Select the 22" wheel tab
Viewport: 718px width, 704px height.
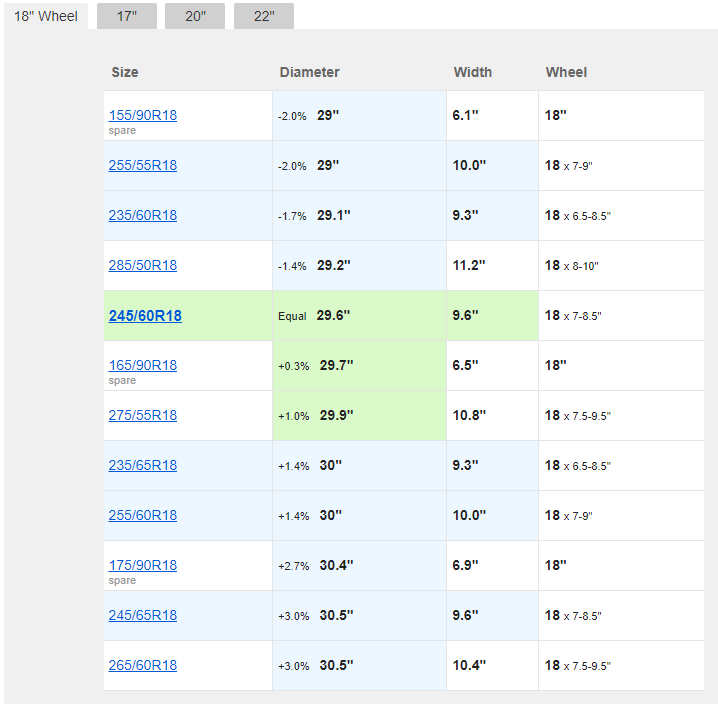tap(263, 17)
